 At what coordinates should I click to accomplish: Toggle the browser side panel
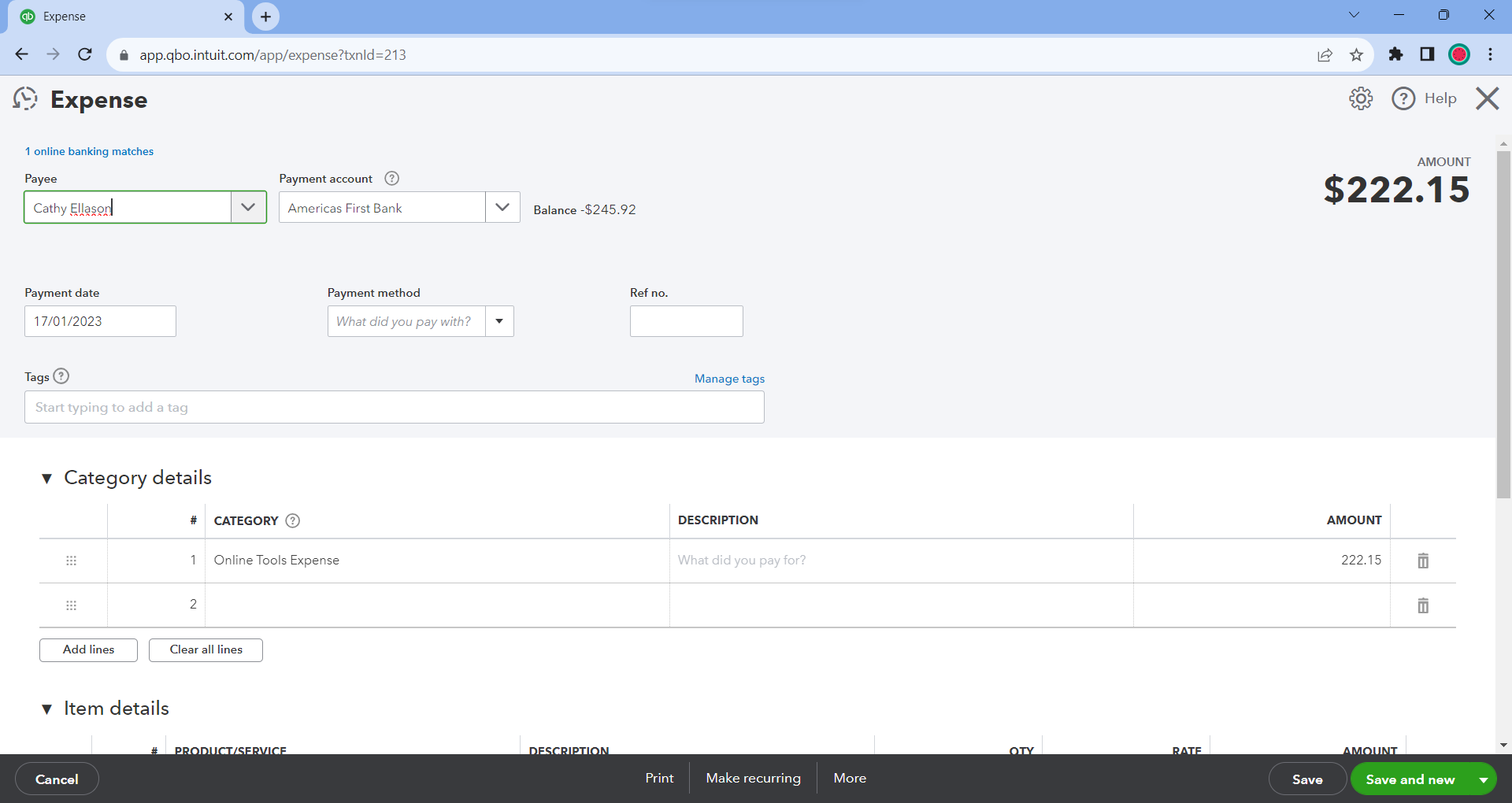[x=1427, y=54]
